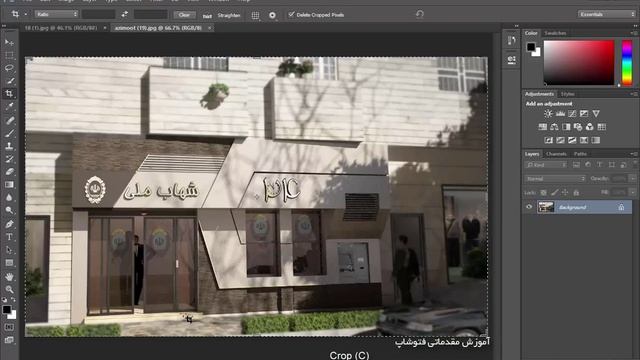Select the Zoom tool

coord(9,289)
